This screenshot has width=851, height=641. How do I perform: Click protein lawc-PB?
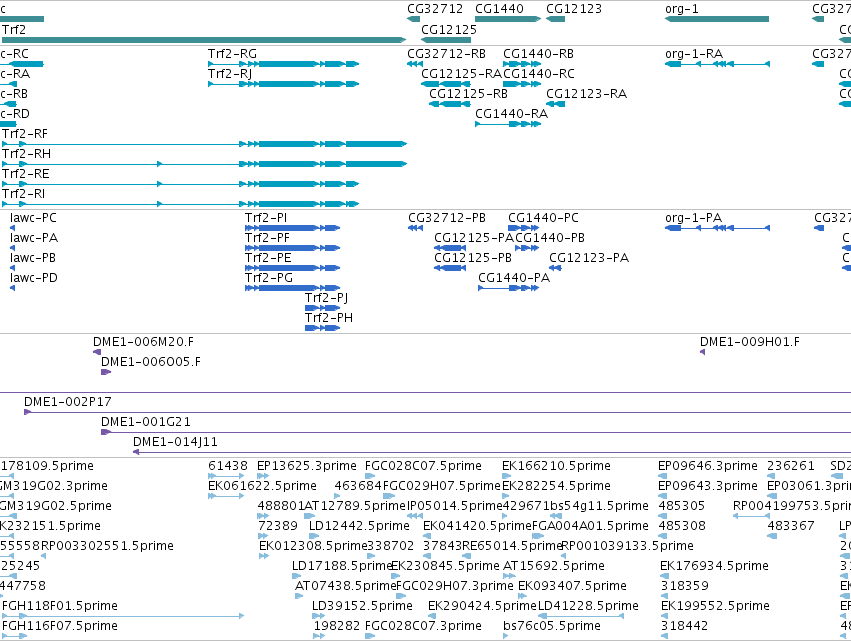(12, 268)
